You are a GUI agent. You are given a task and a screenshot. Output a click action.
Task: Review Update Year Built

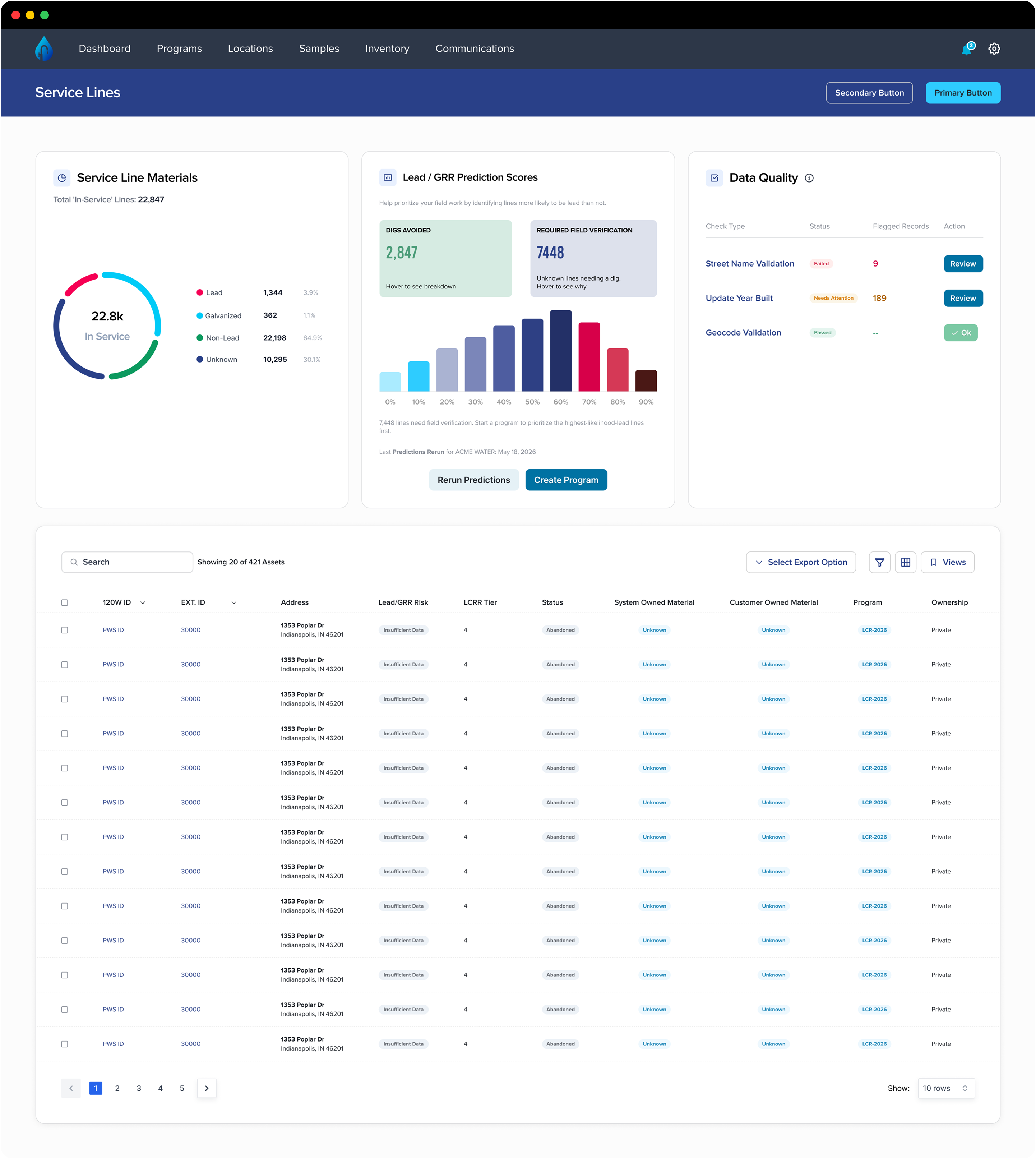[x=963, y=298]
